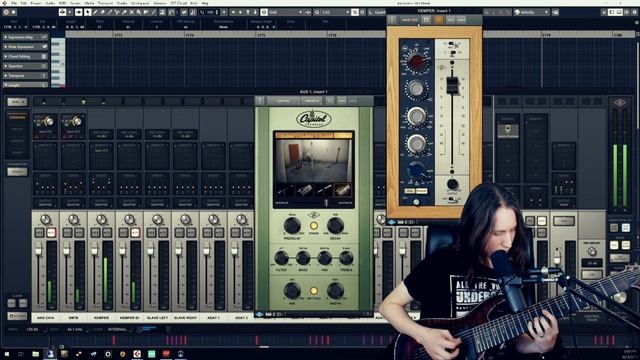Image resolution: width=640 pixels, height=360 pixels.
Task: Click the chamber room picture display
Action: [313, 161]
